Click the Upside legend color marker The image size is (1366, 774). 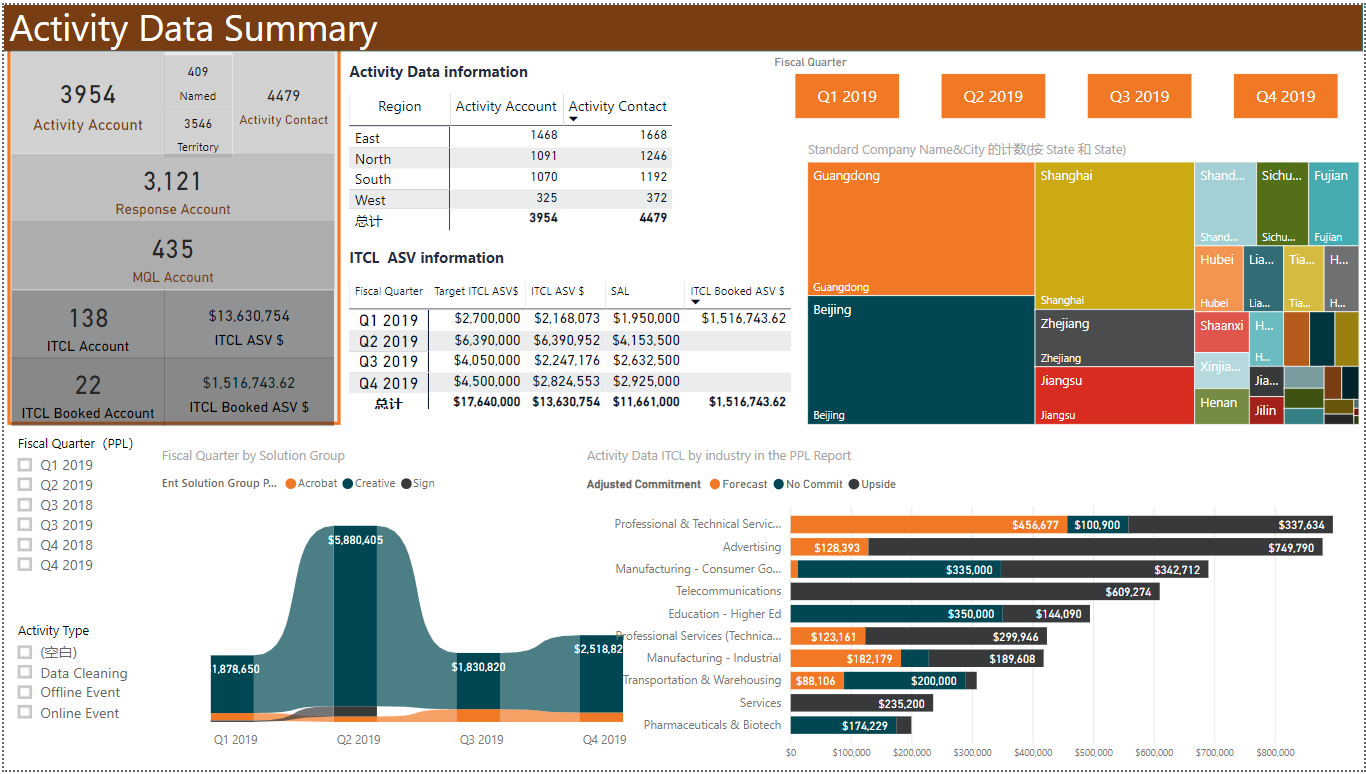click(854, 485)
